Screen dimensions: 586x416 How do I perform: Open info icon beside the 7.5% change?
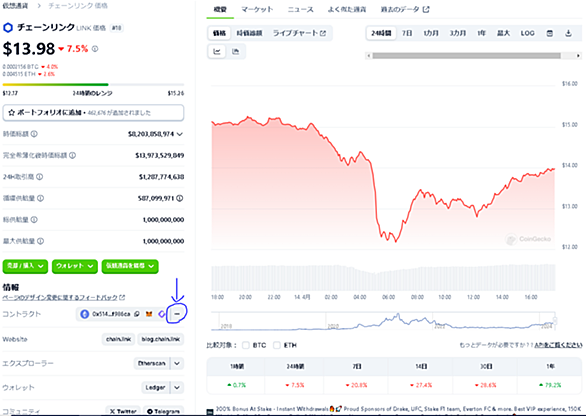(95, 49)
